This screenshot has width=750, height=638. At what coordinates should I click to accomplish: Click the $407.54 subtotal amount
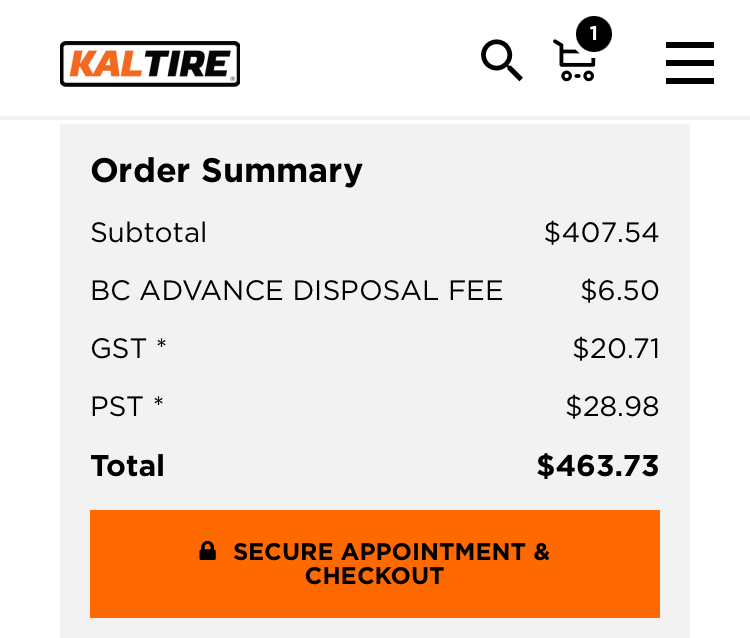601,233
